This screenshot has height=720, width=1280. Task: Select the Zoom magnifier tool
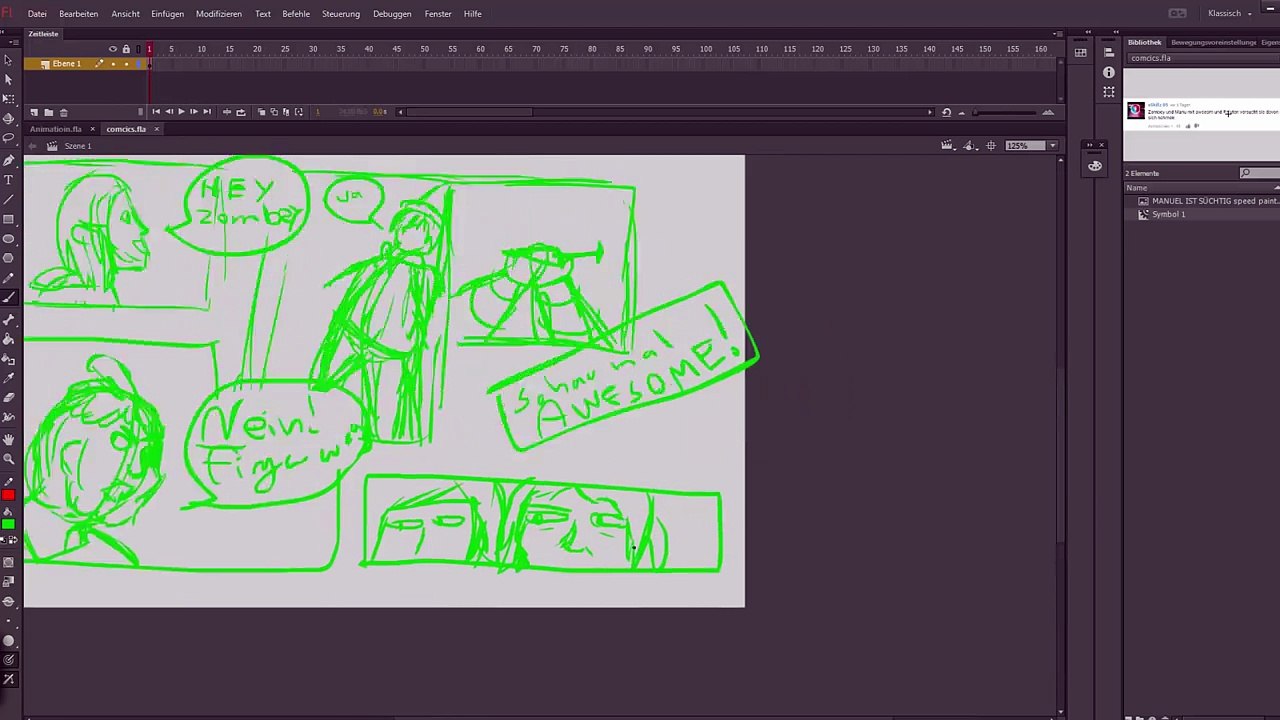pyautogui.click(x=8, y=459)
